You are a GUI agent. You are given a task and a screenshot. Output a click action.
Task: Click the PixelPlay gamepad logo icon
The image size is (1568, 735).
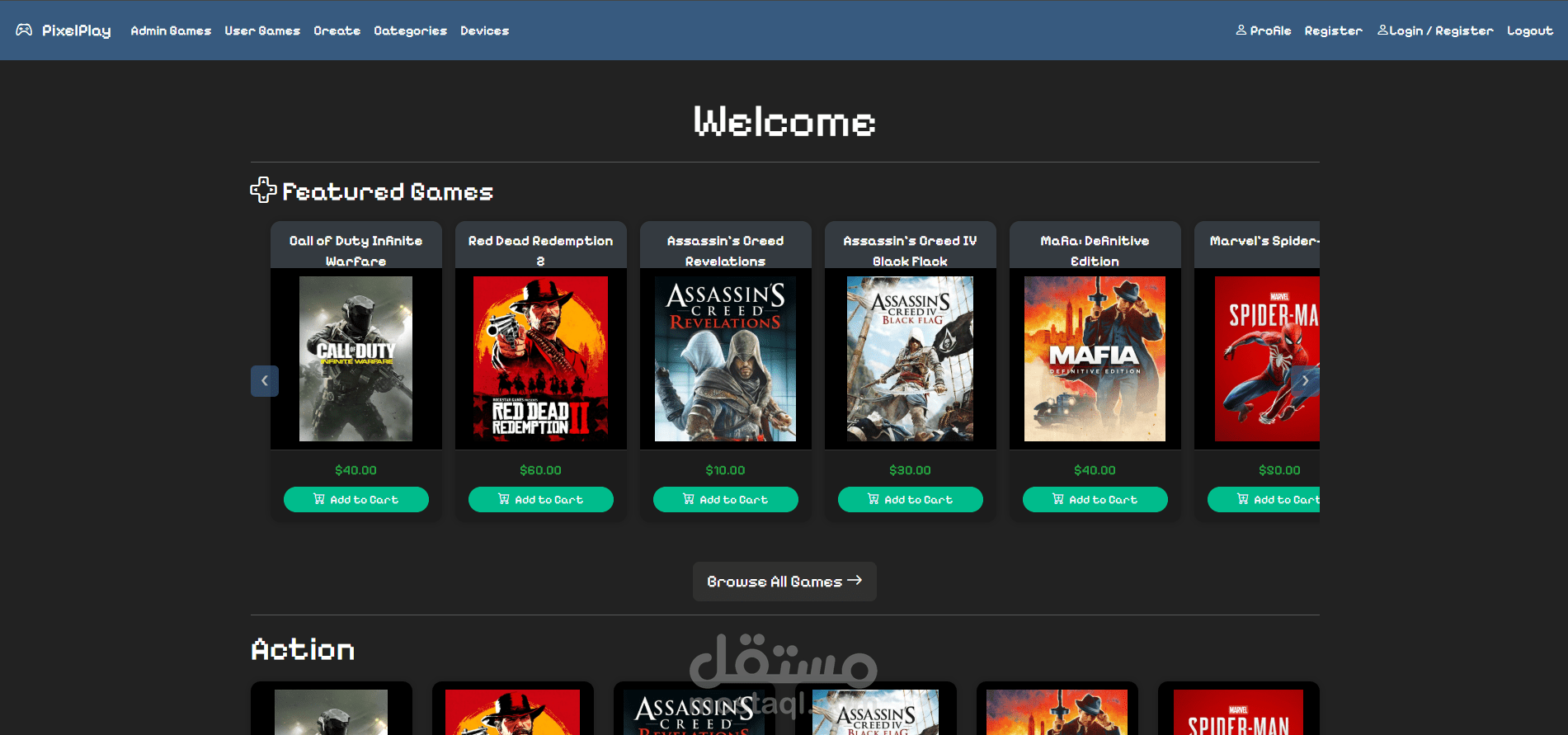[24, 31]
